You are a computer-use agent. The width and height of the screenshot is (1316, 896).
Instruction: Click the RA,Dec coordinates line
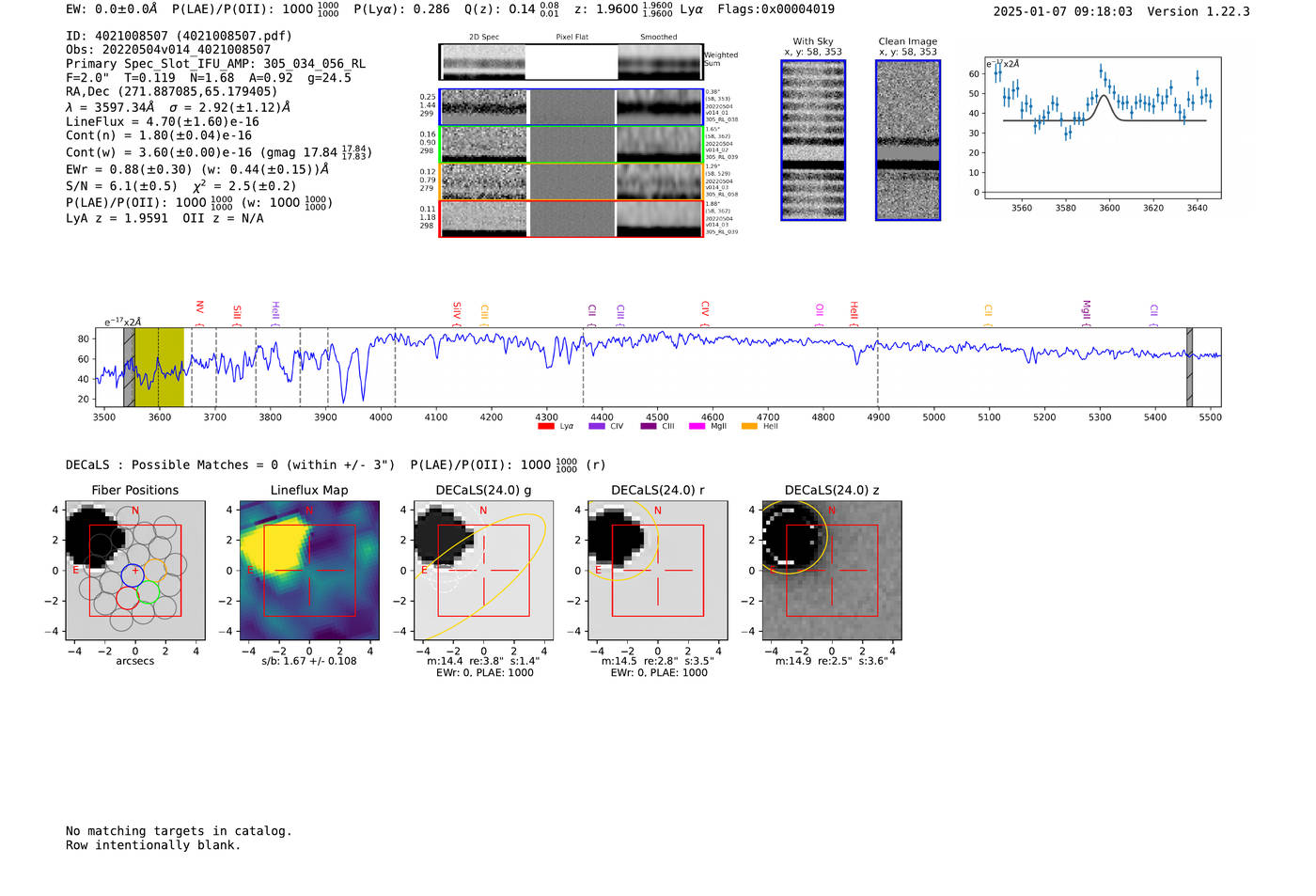tap(172, 91)
